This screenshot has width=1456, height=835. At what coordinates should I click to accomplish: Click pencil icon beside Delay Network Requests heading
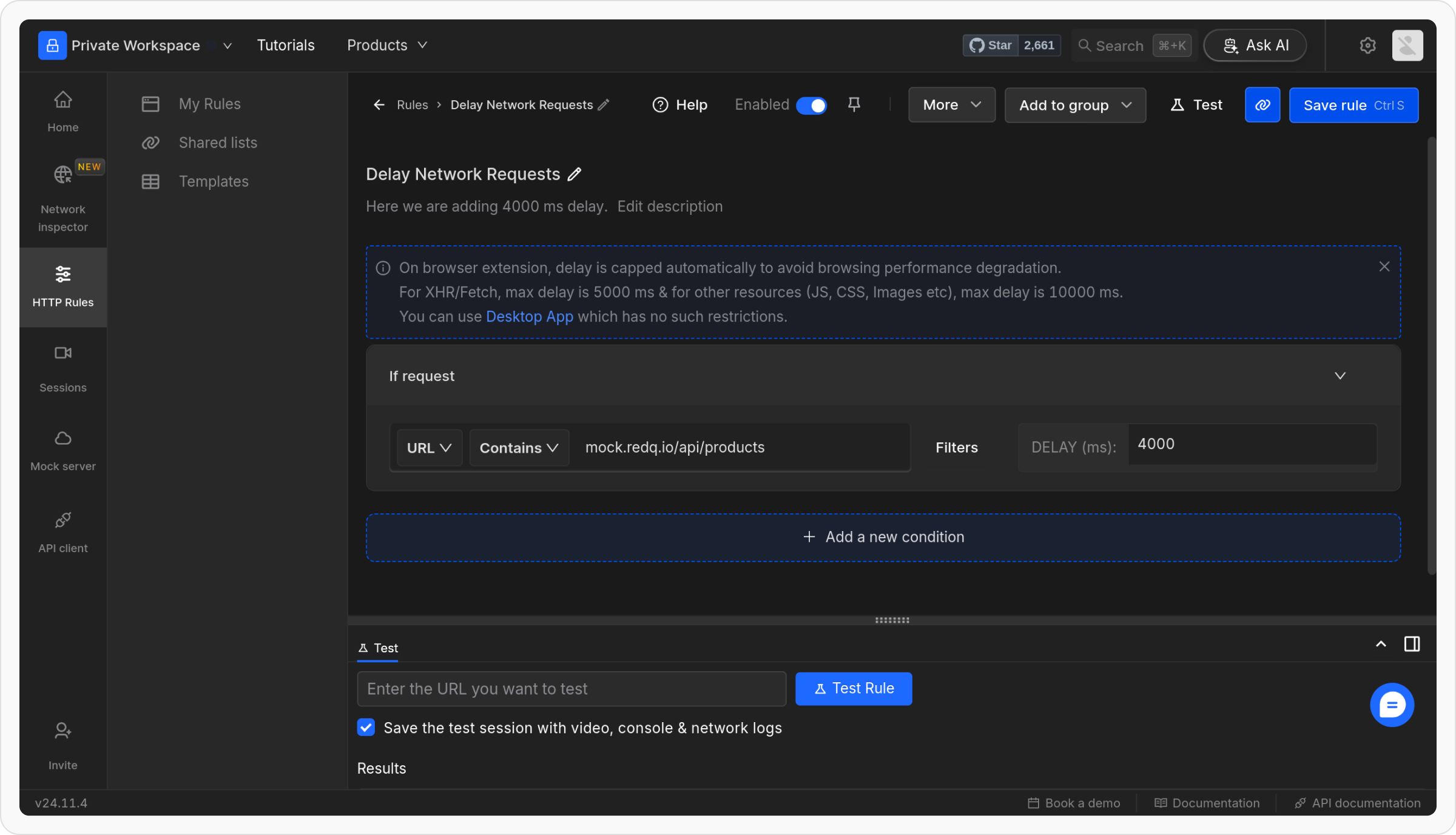coord(574,175)
